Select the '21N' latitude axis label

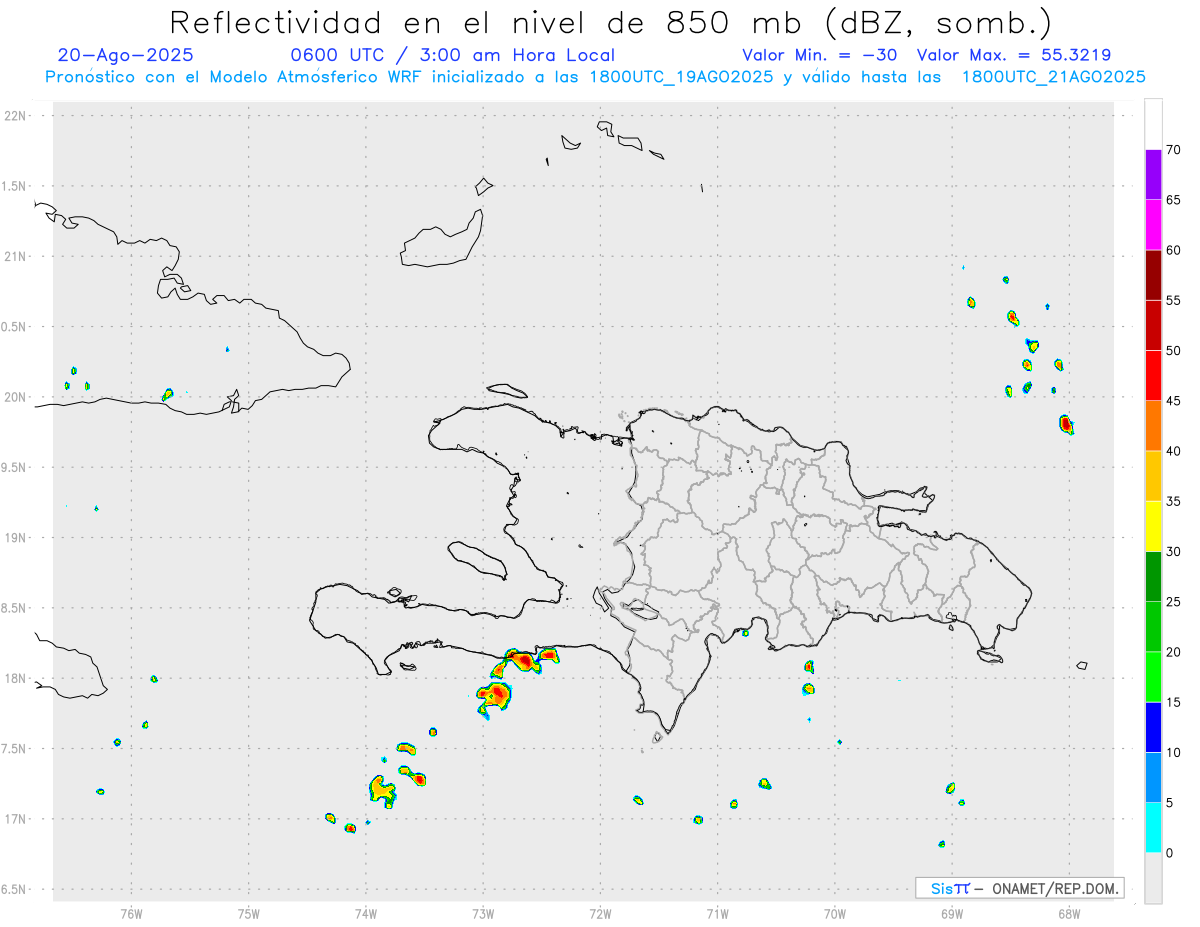pyautogui.click(x=17, y=257)
